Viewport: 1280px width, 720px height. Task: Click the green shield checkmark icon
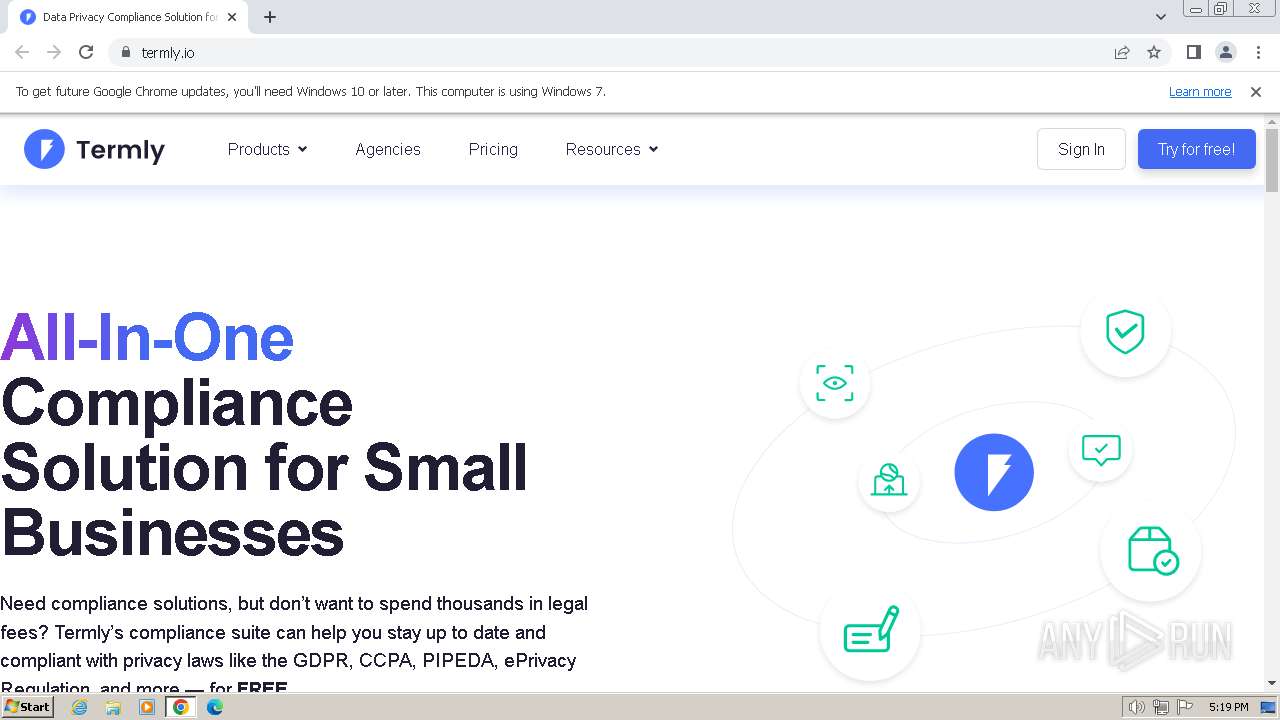1125,332
